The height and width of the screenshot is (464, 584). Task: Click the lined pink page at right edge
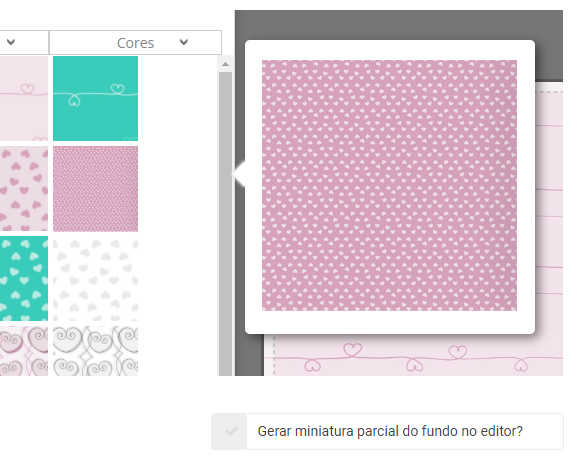coord(549,209)
